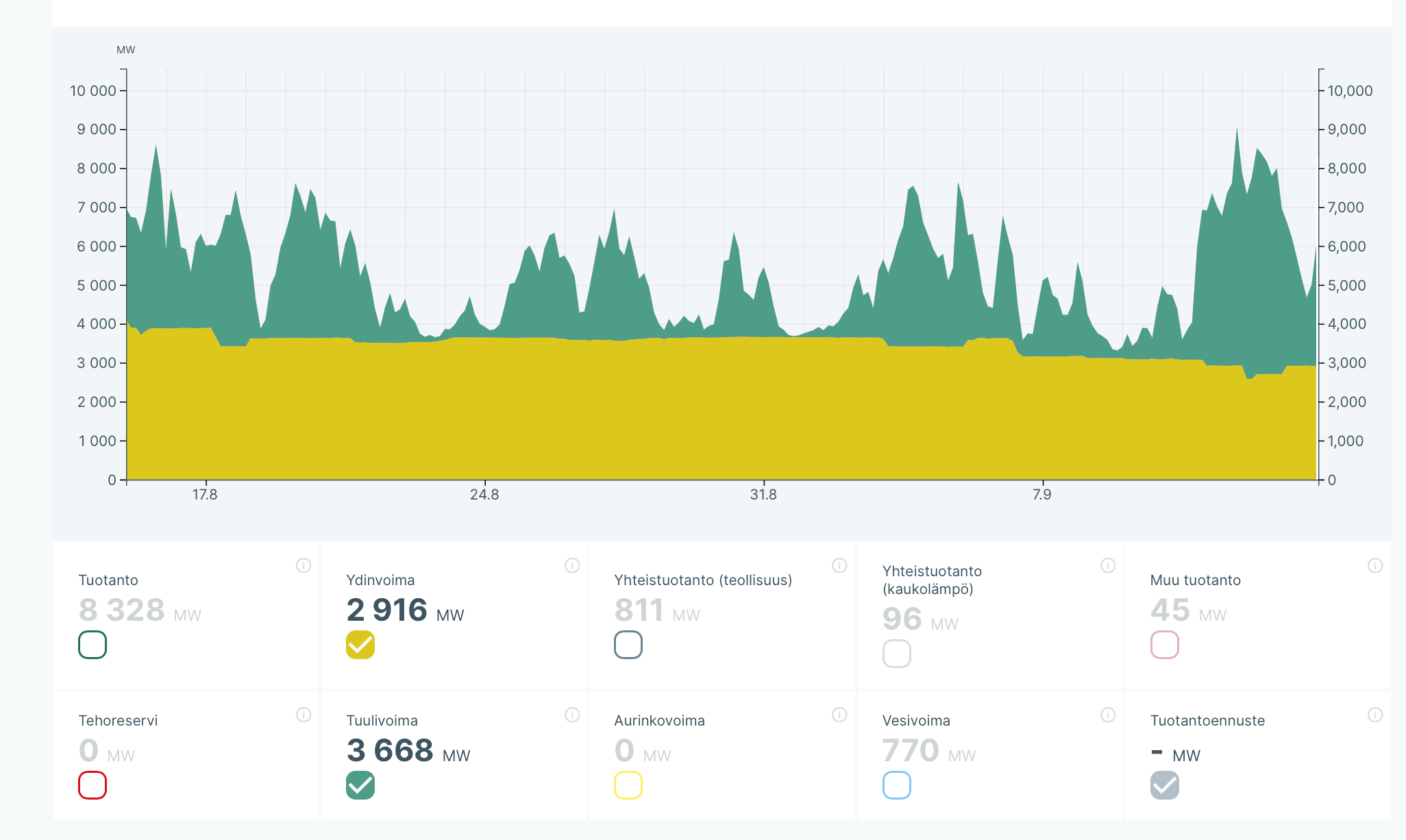The height and width of the screenshot is (840, 1406).
Task: Click the 24.8 date marker on chart axis
Action: pyautogui.click(x=484, y=494)
